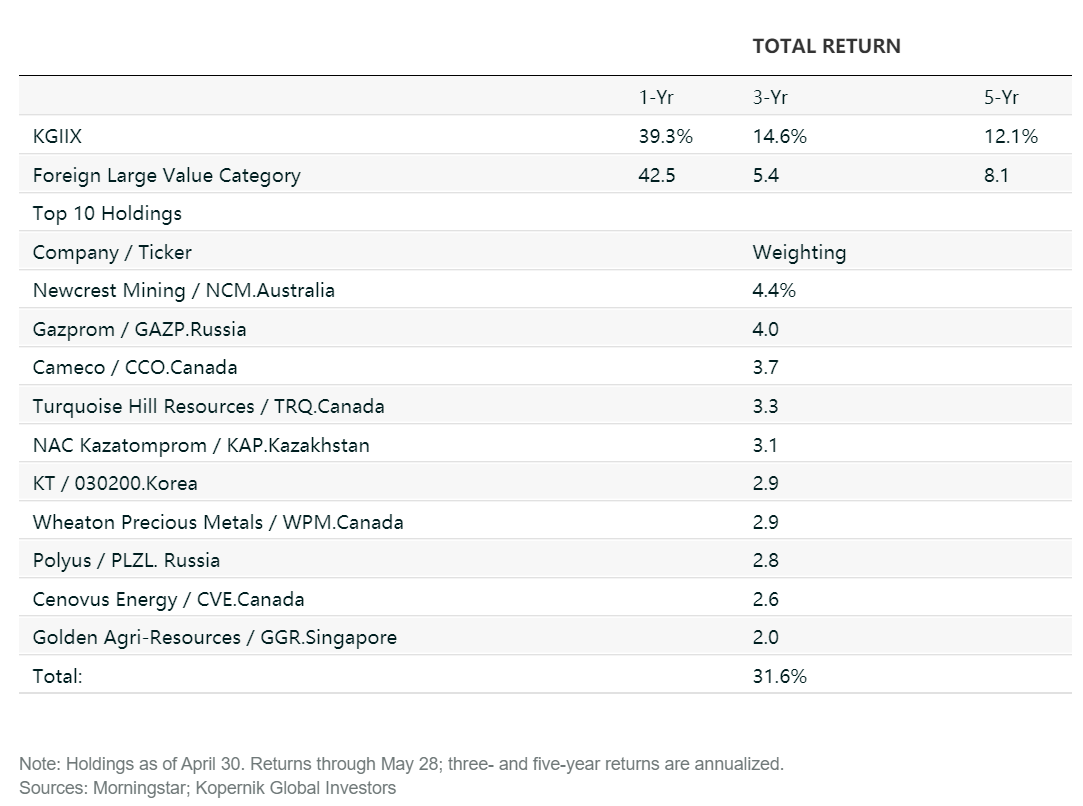Click KGIIX 1-Yr value 39.3%
Image resolution: width=1083 pixels, height=806 pixels.
point(665,136)
